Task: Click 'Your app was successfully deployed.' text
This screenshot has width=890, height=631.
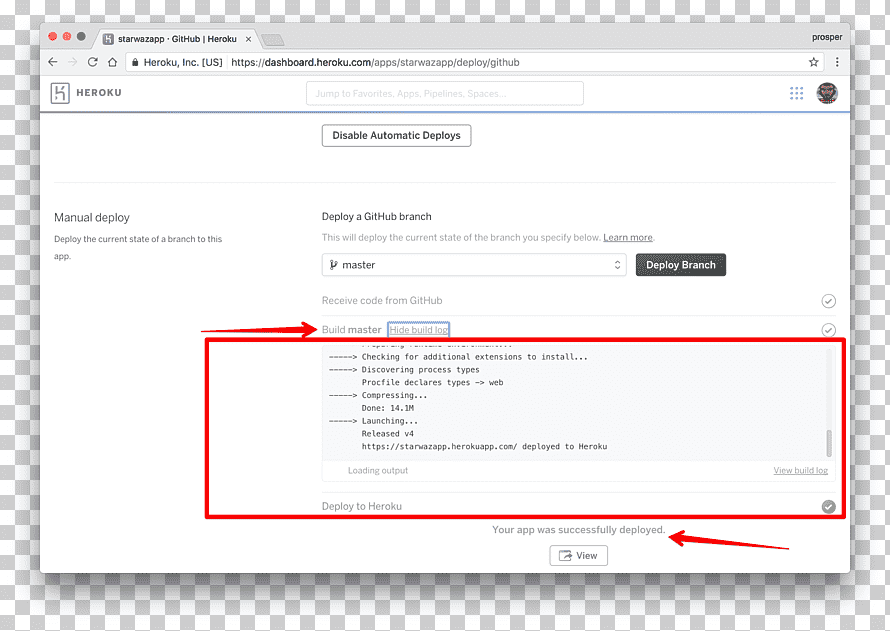Action: click(x=578, y=529)
